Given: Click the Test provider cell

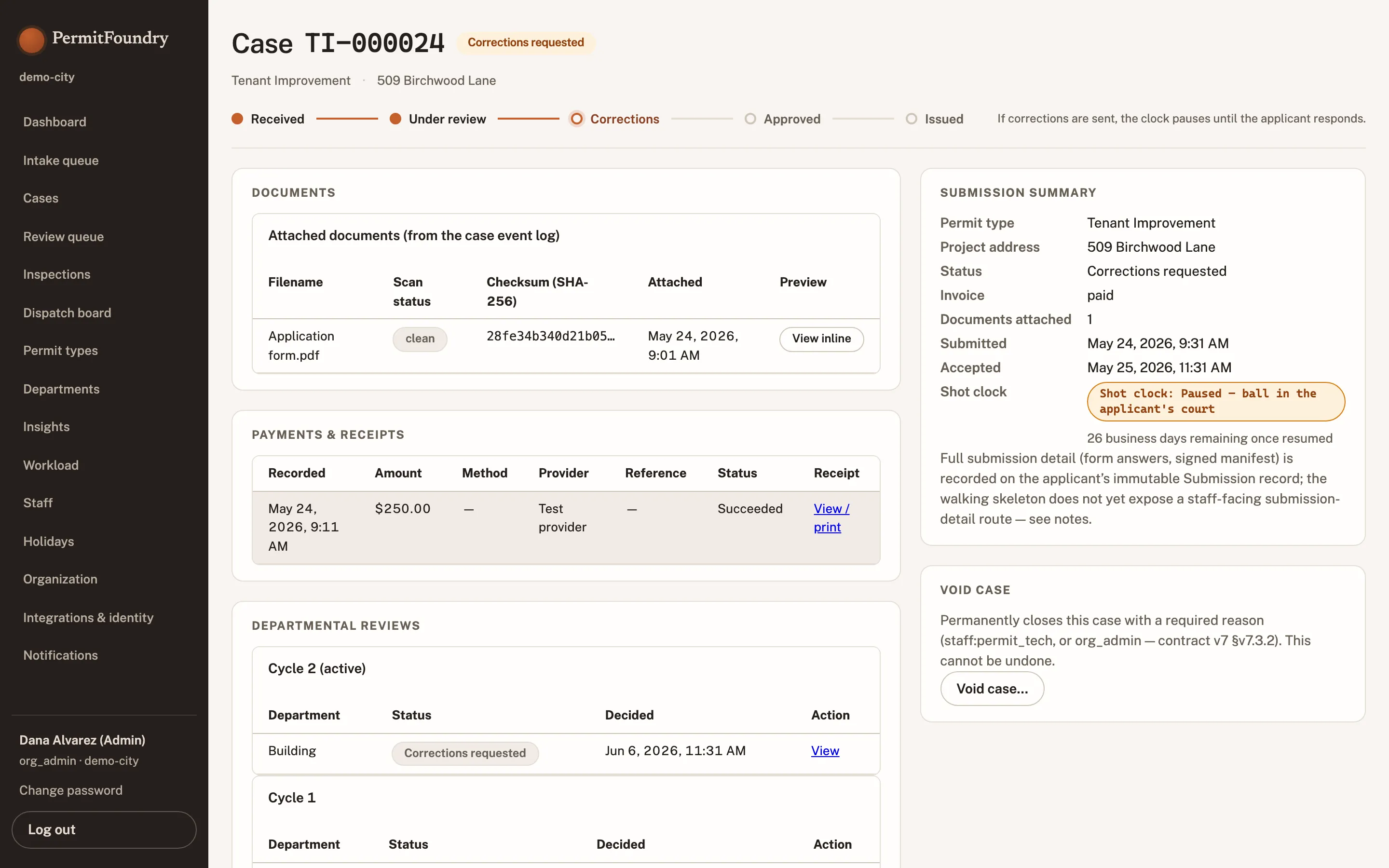Looking at the screenshot, I should [562, 518].
